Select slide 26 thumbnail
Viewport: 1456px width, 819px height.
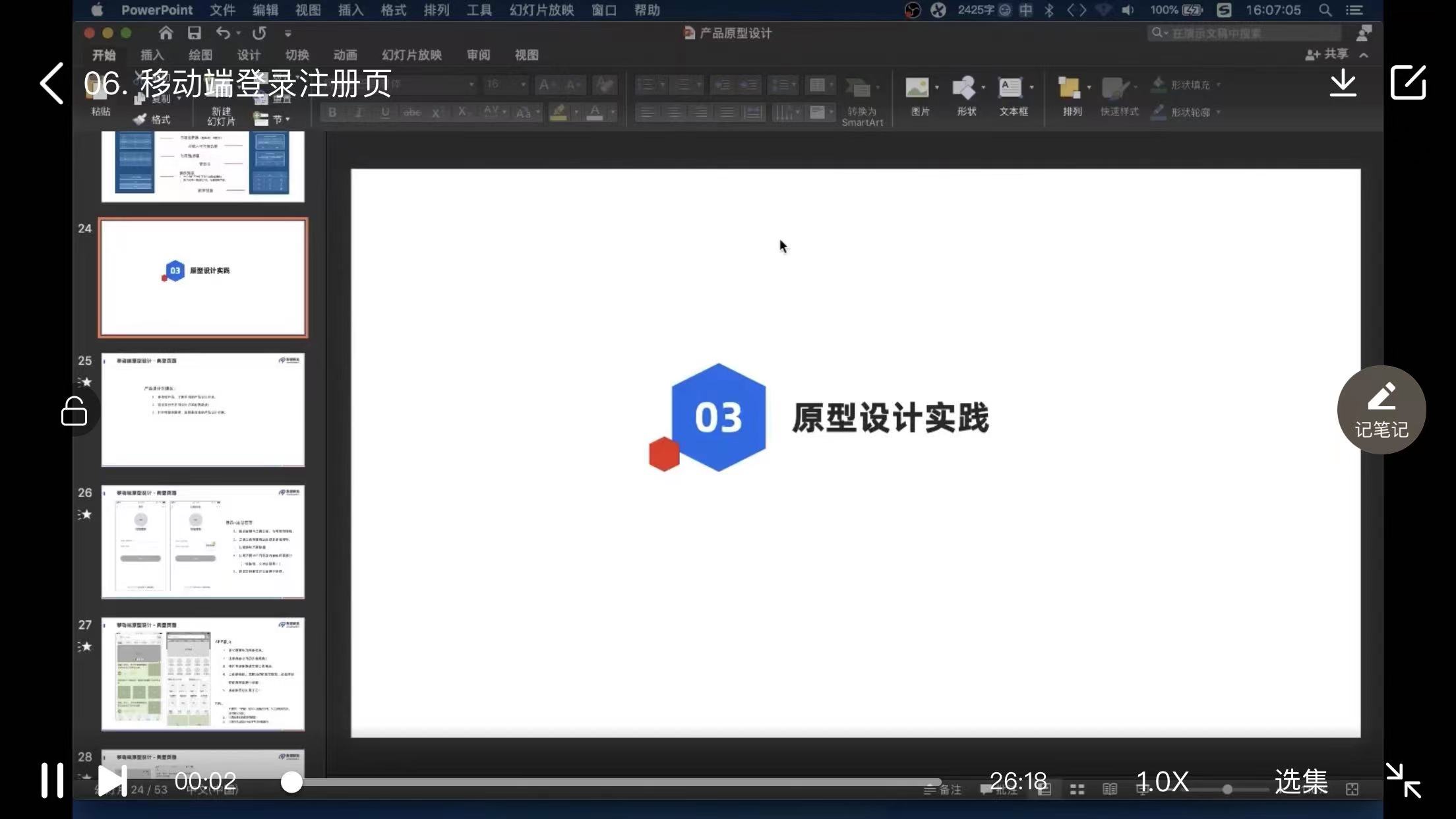pyautogui.click(x=202, y=541)
